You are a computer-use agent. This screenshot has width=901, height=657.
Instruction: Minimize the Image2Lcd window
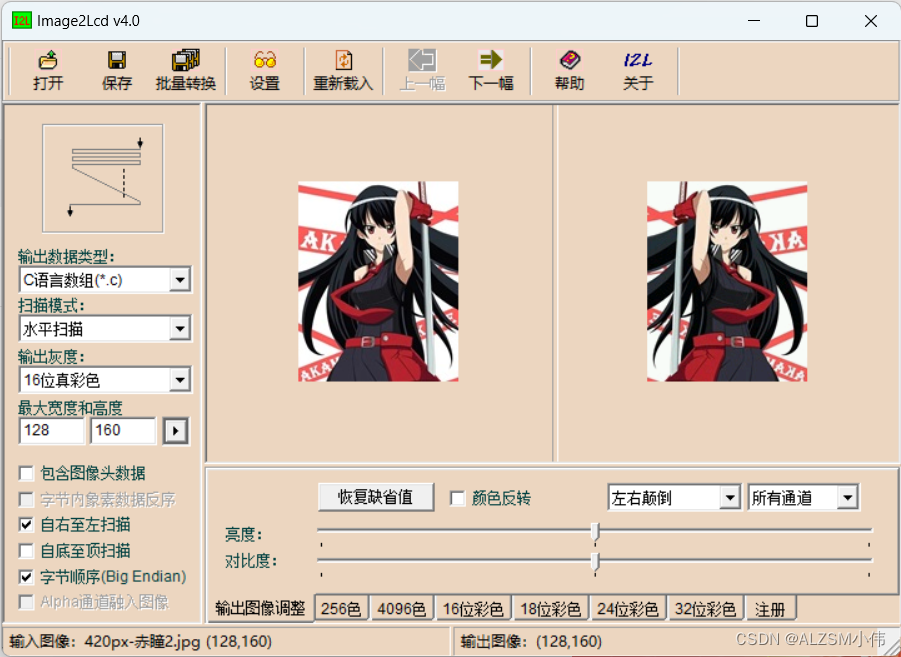(754, 21)
